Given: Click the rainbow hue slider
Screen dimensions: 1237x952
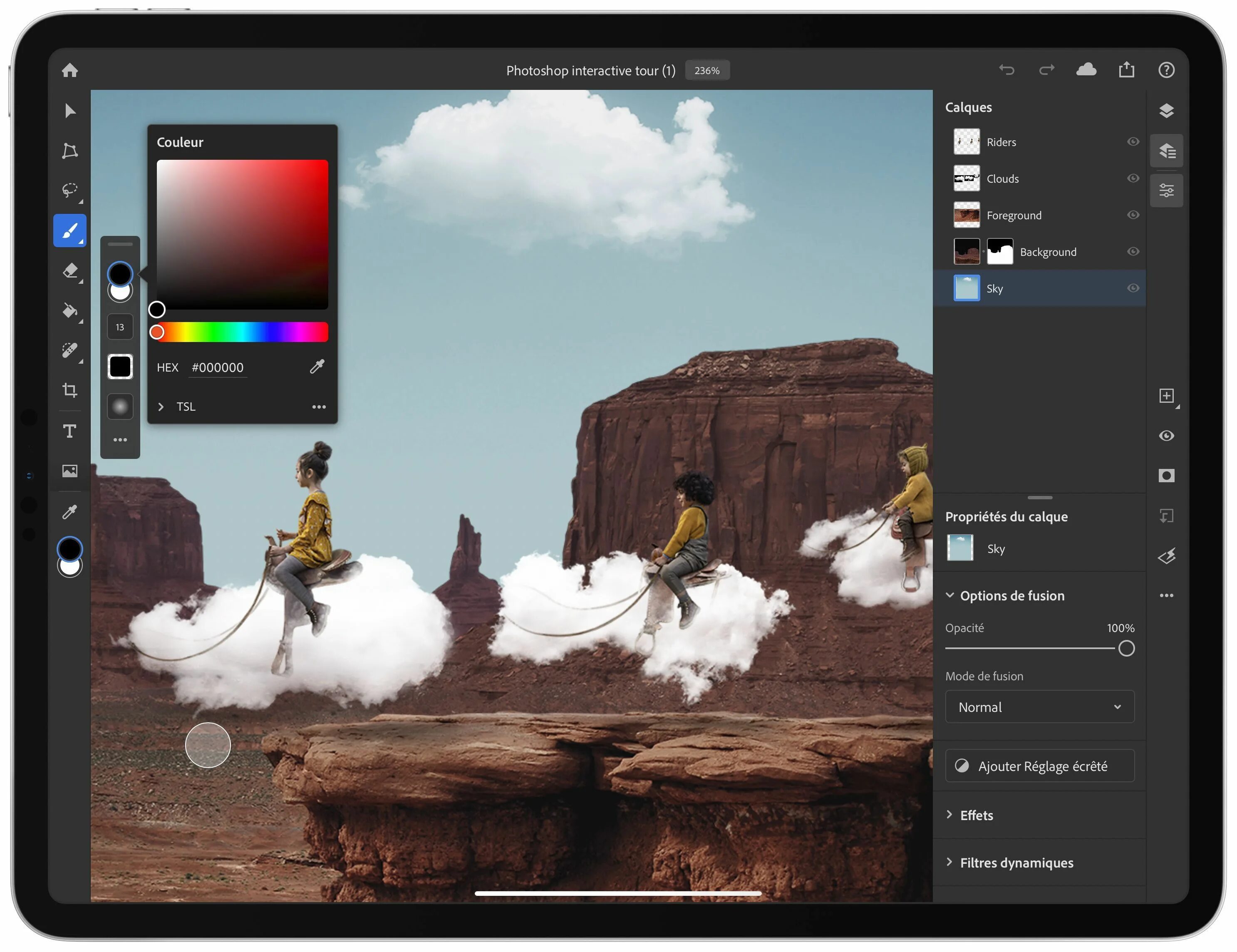Looking at the screenshot, I should point(243,332).
